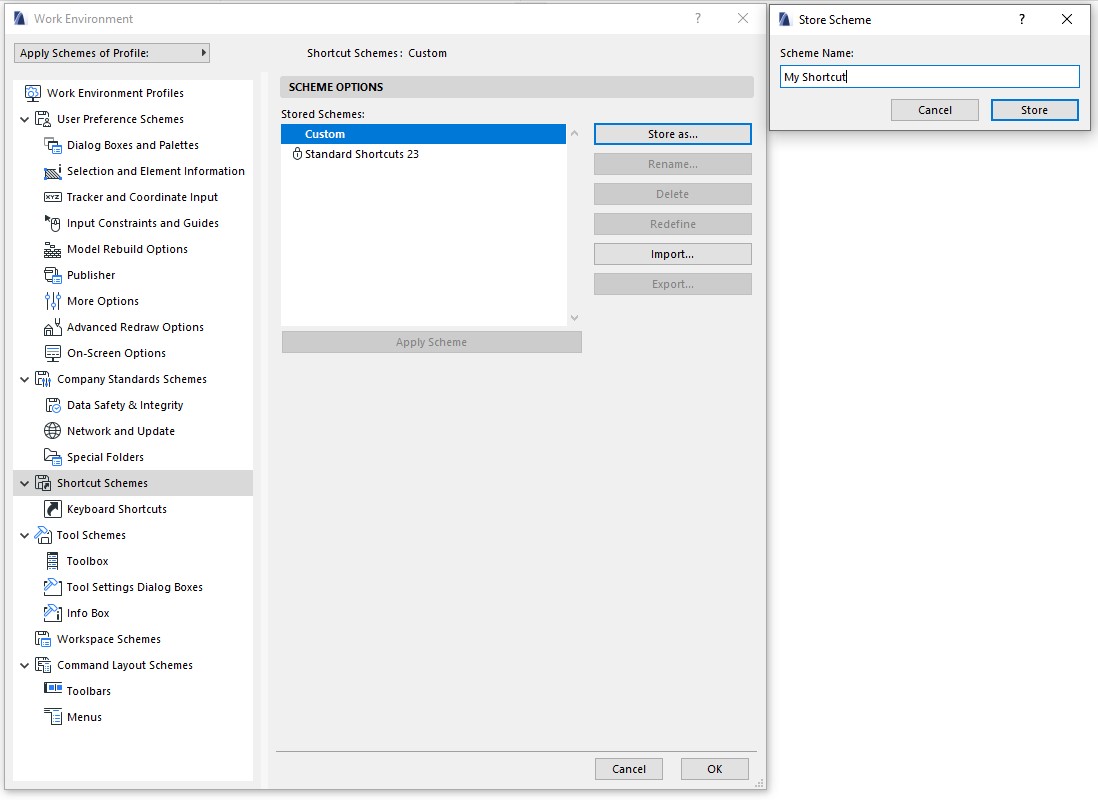Select the Info Box tree item label
The height and width of the screenshot is (800, 1098).
click(x=88, y=613)
